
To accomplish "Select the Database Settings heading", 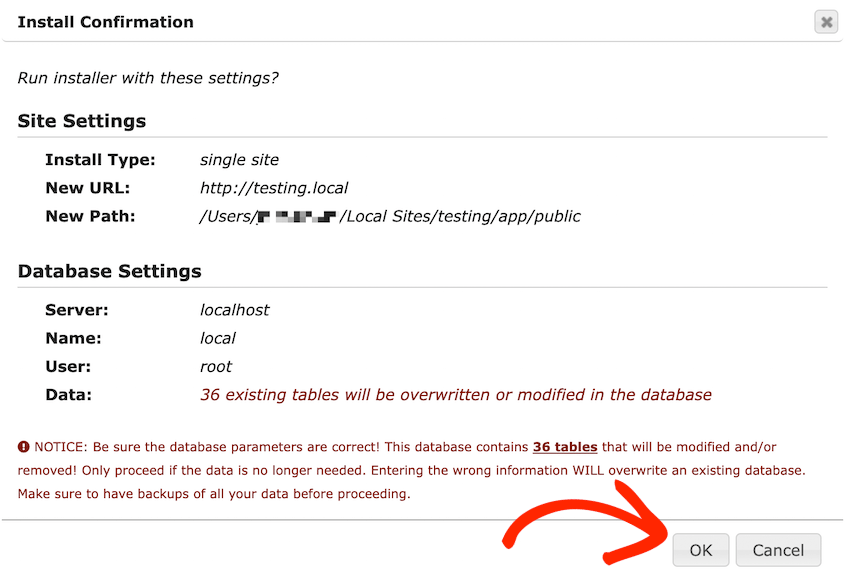I will click(110, 271).
